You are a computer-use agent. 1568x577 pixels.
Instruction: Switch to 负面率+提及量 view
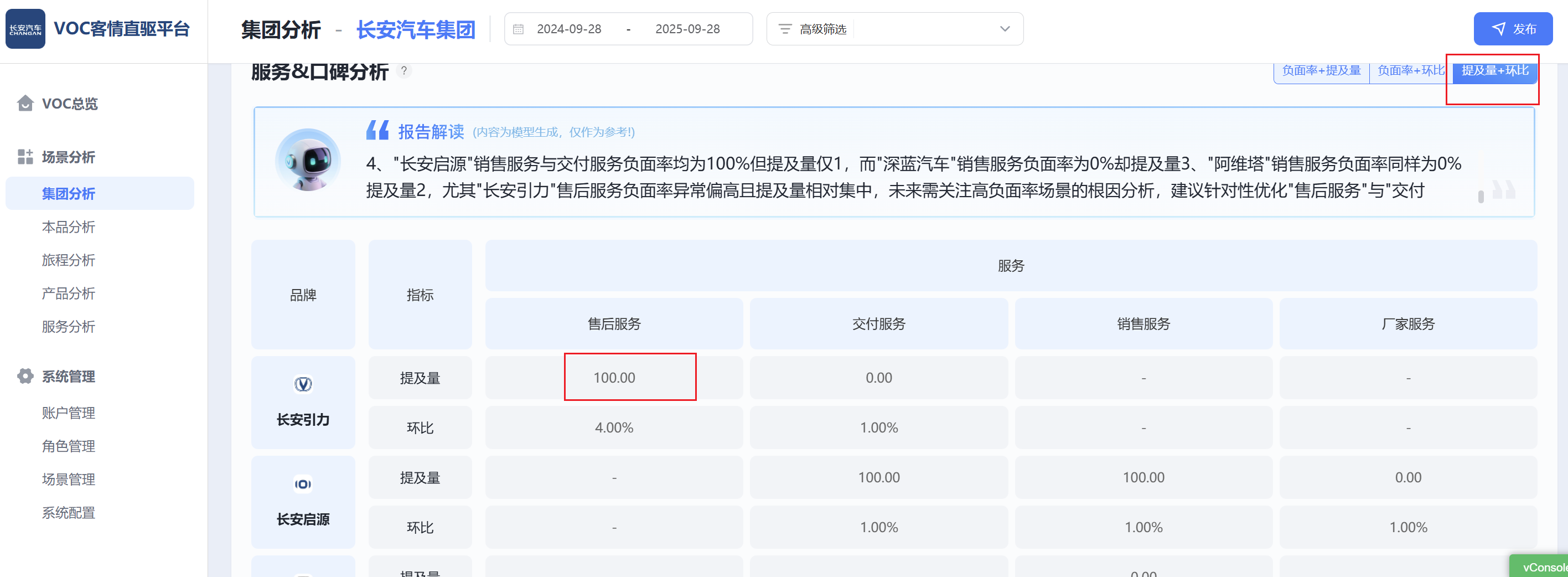coord(1321,71)
